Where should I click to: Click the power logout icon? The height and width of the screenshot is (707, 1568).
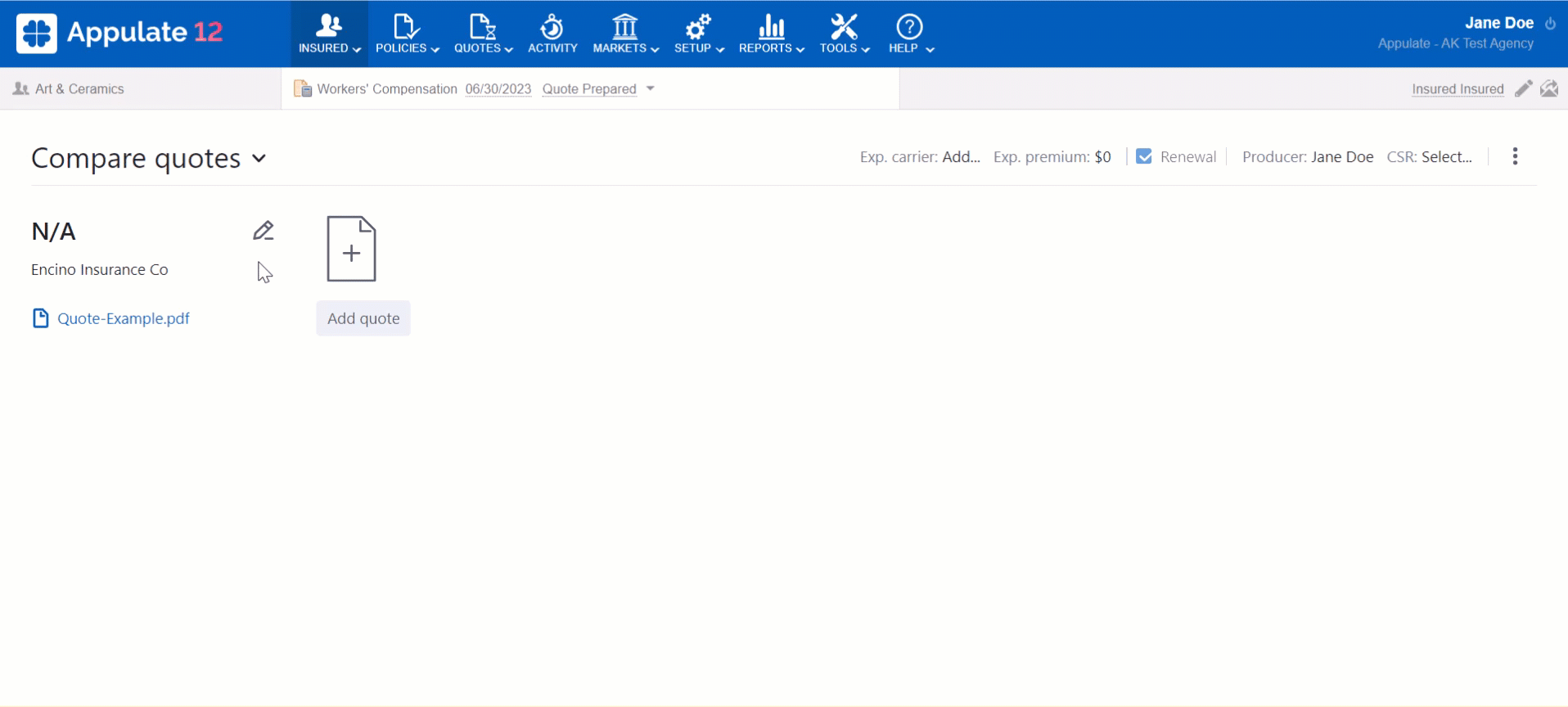(1550, 24)
